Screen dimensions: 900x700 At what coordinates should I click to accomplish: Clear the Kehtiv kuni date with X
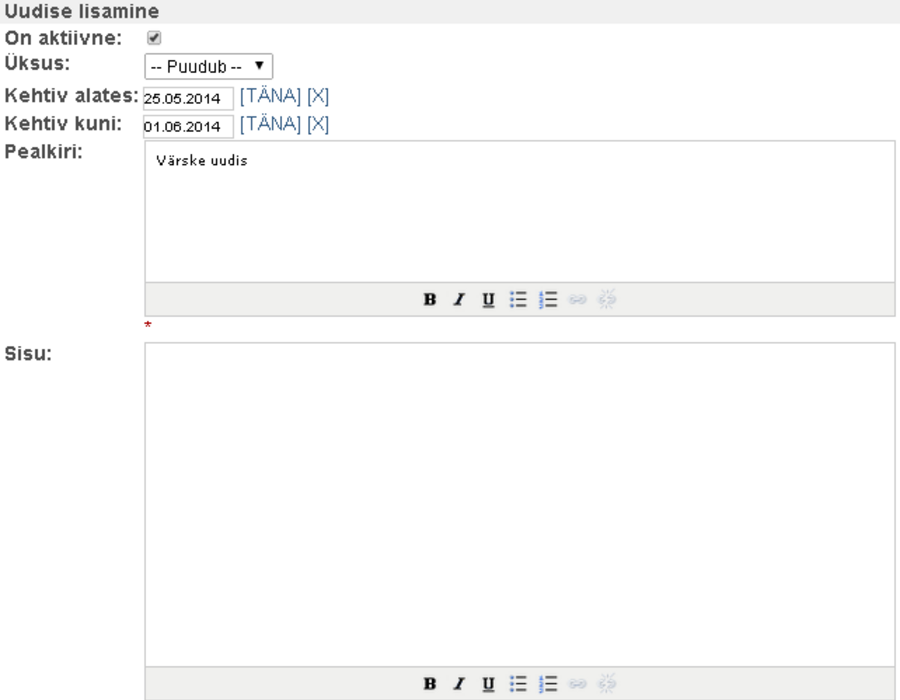pyautogui.click(x=318, y=124)
